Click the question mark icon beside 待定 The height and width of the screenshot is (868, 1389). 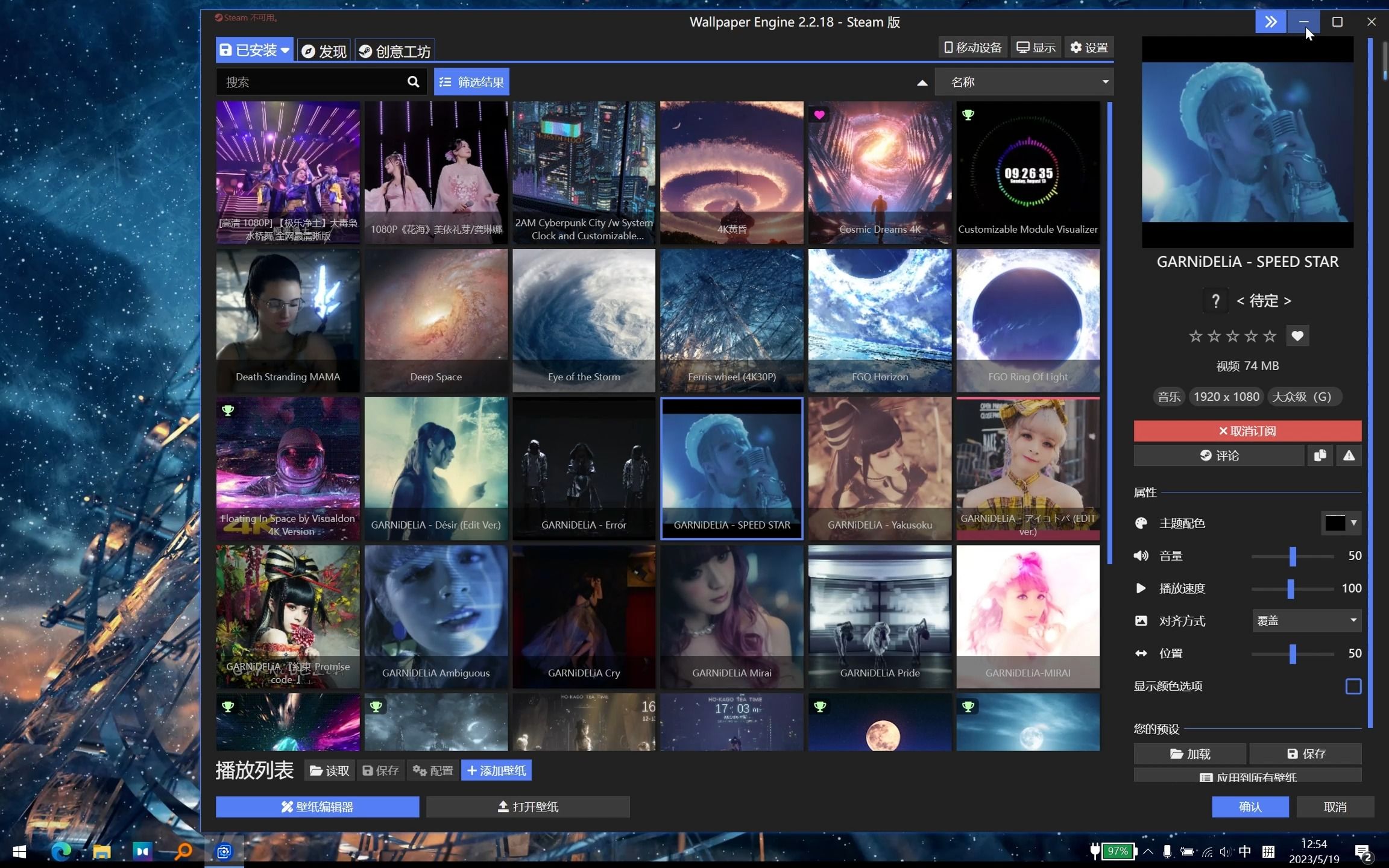pyautogui.click(x=1215, y=301)
